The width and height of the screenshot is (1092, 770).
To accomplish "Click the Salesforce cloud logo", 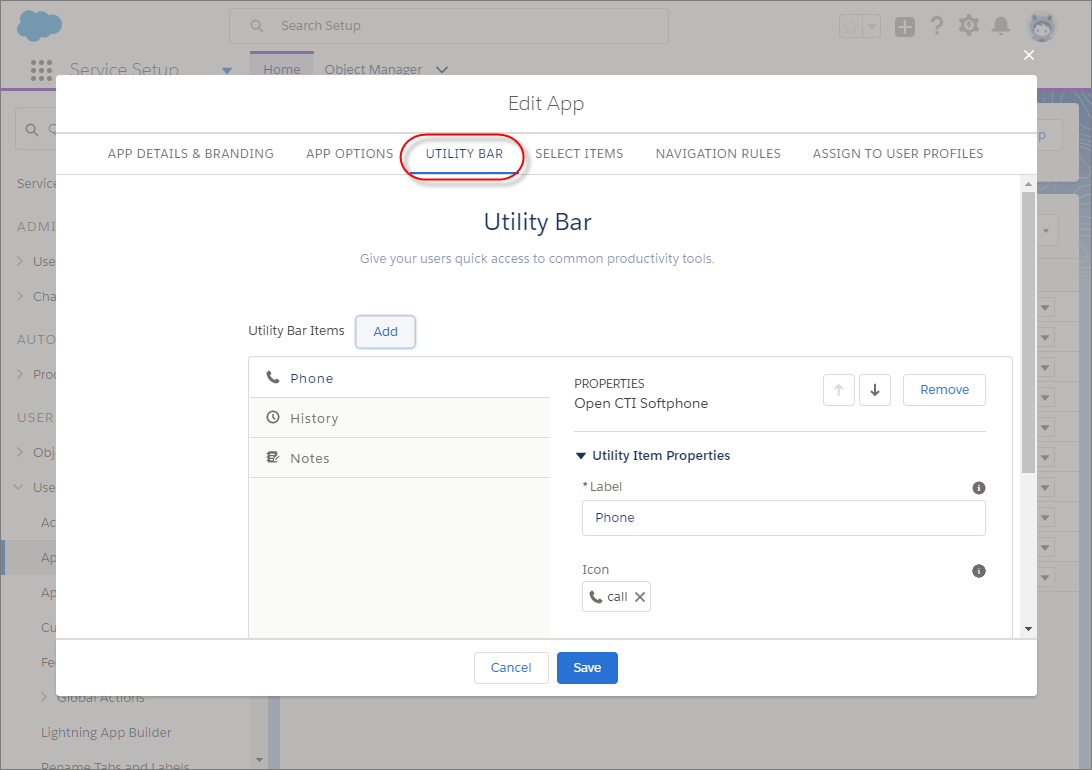I will click(x=40, y=26).
